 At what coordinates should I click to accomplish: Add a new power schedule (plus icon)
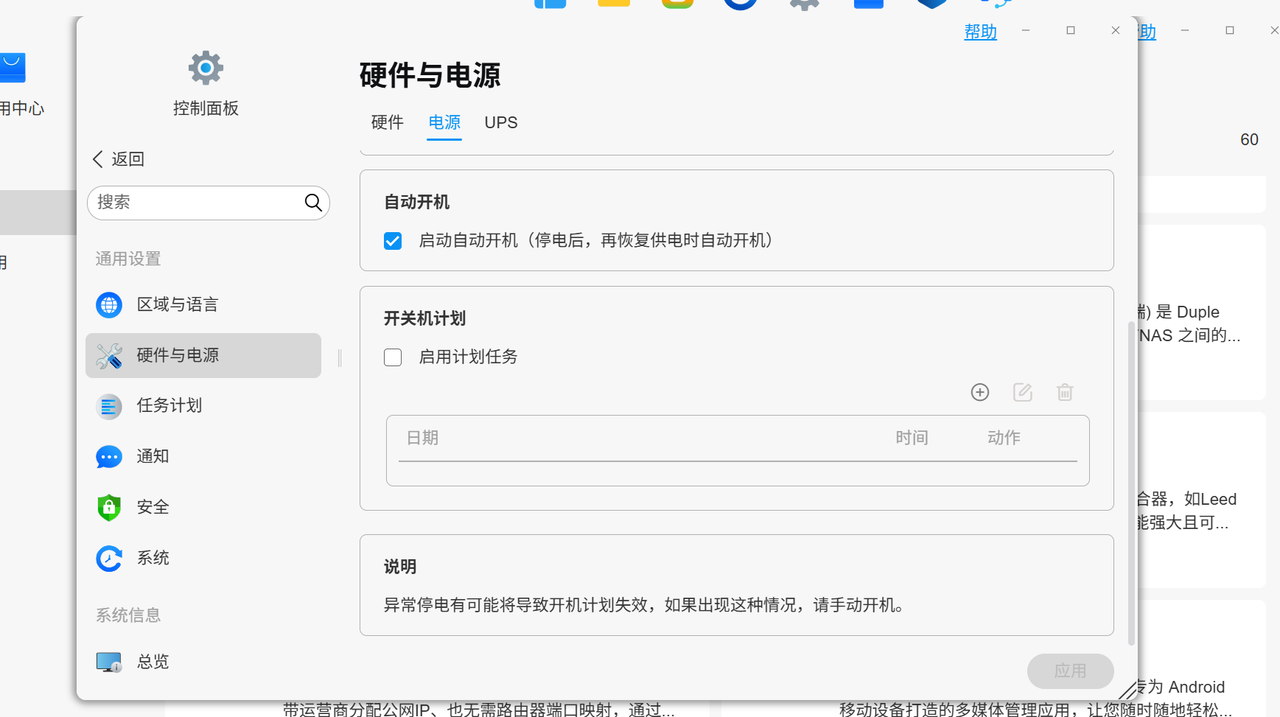pyautogui.click(x=980, y=392)
